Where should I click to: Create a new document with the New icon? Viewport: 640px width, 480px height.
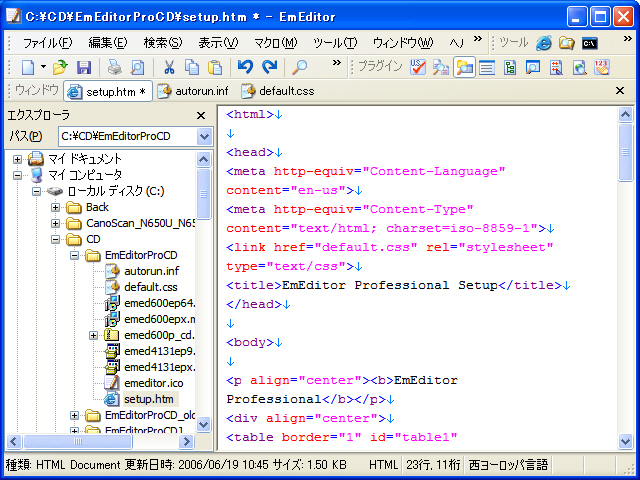pos(28,67)
